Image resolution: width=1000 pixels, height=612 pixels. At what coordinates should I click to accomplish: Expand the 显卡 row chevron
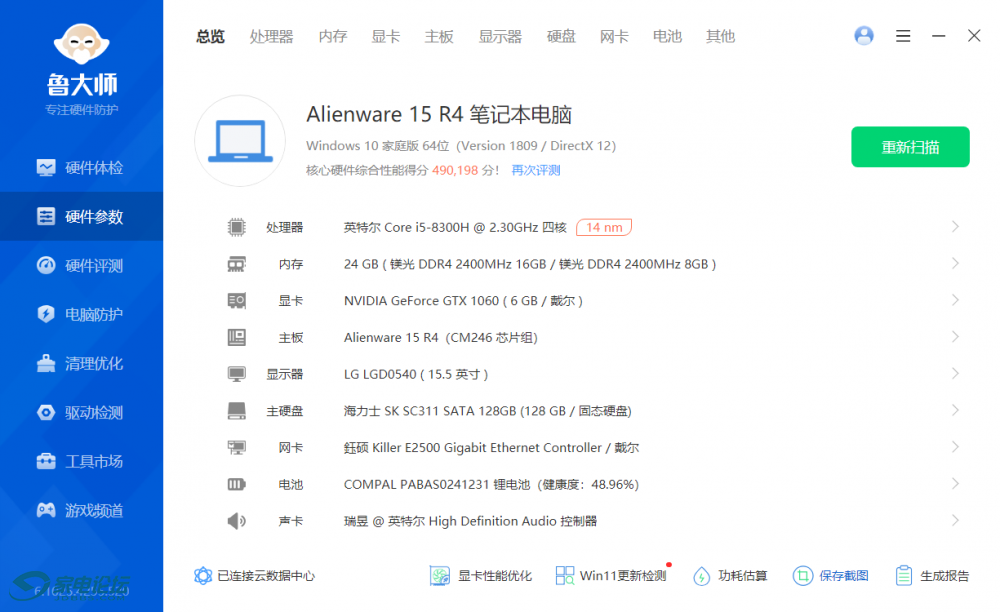(955, 300)
